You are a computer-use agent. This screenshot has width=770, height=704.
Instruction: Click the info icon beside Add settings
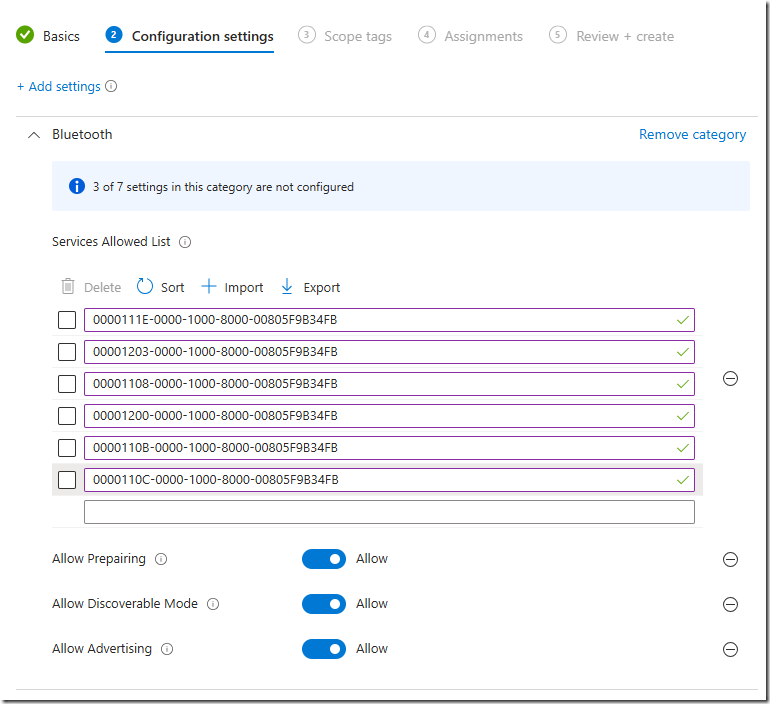click(111, 86)
